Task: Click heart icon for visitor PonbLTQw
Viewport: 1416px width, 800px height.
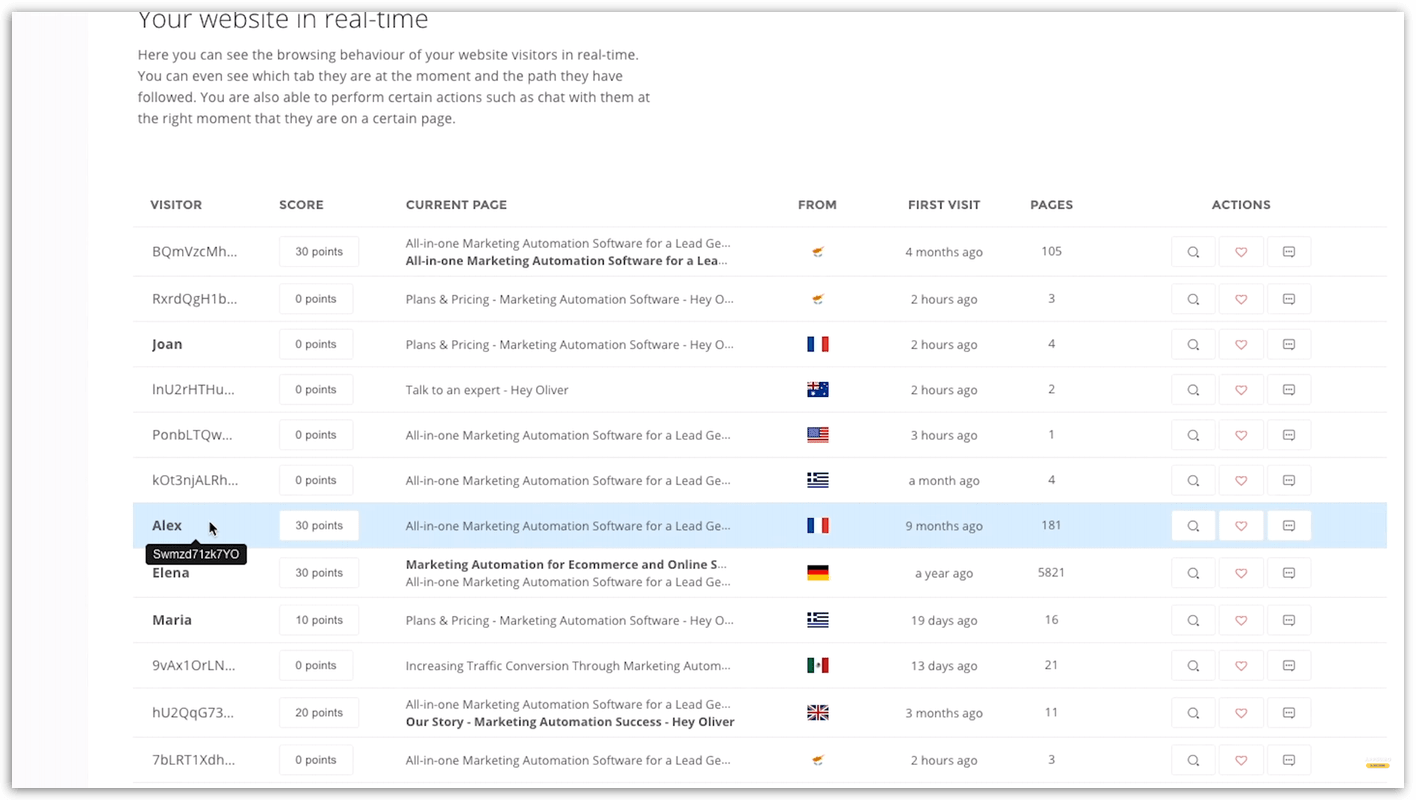Action: click(x=1241, y=435)
